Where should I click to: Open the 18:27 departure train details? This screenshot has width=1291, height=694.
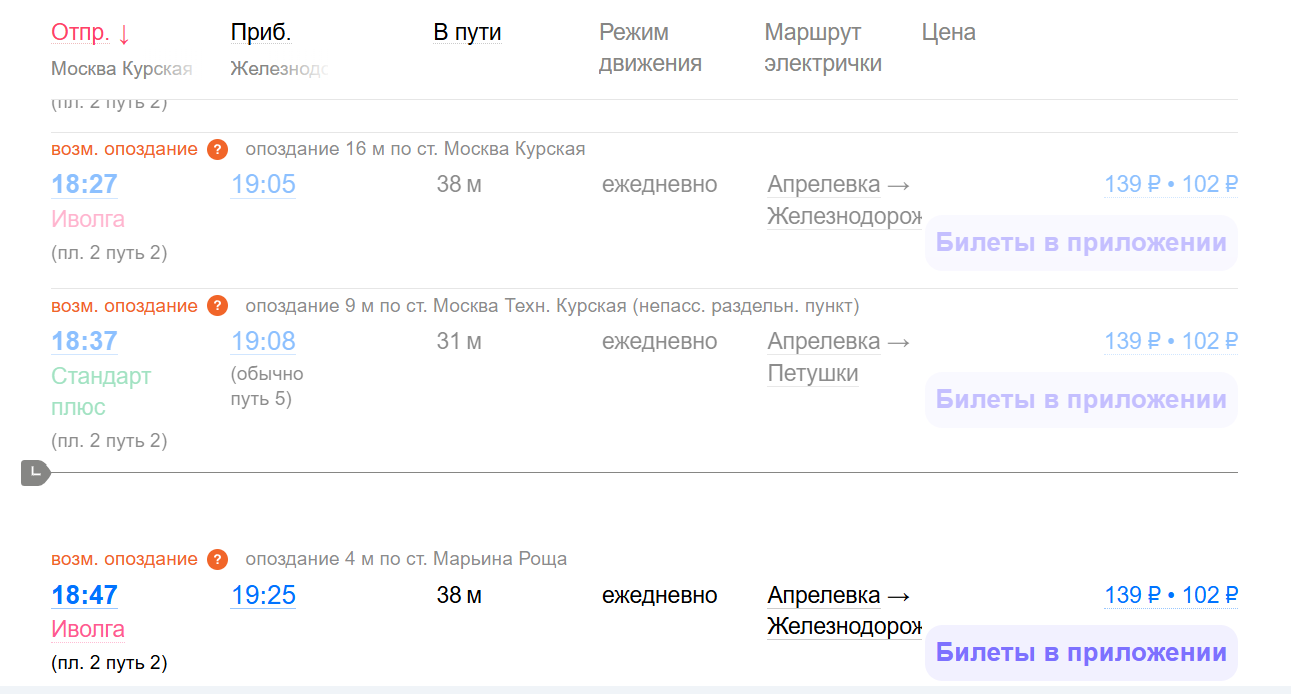[84, 185]
